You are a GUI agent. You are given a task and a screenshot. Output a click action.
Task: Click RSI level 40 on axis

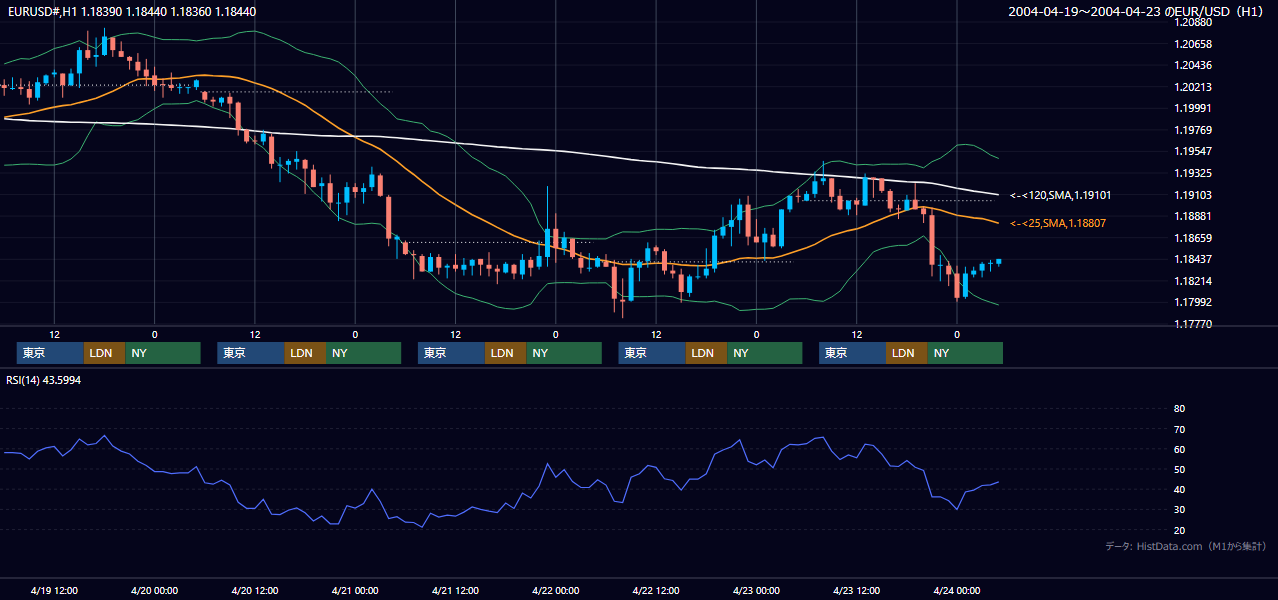1179,489
